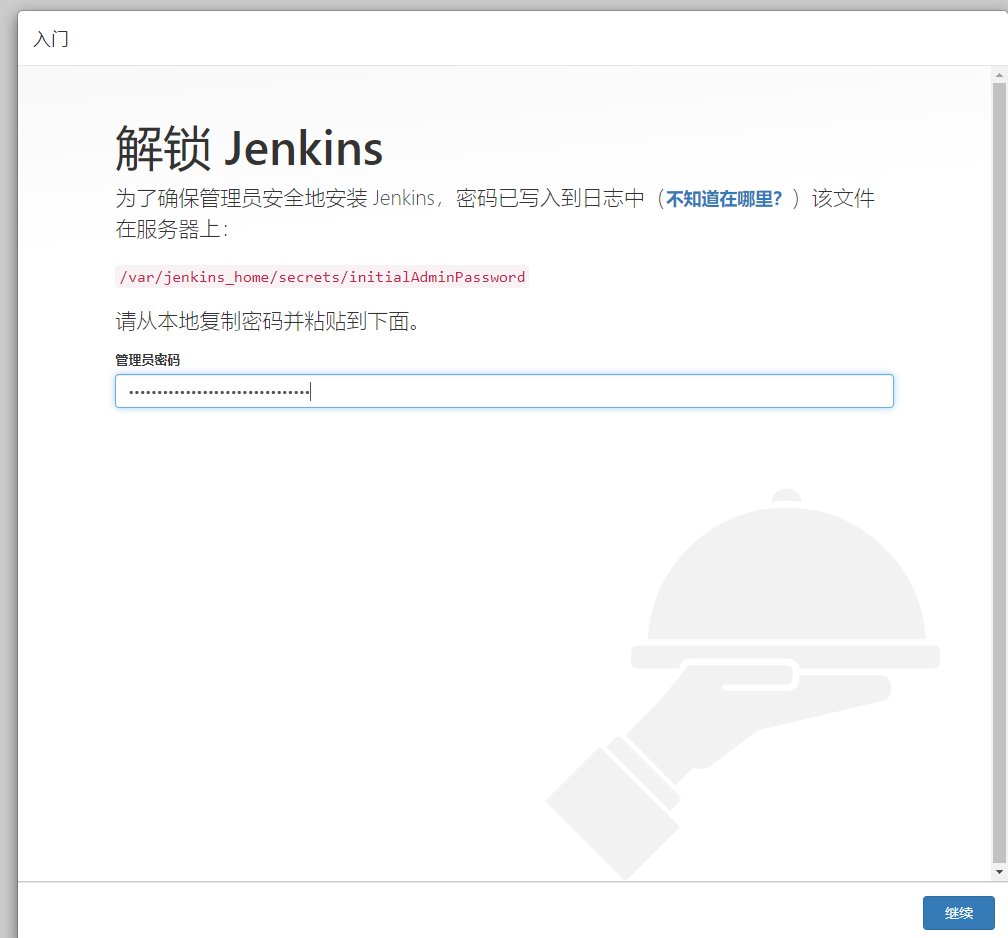1008x938 pixels.
Task: Click the 解锁 Jenkins heading
Action: pyautogui.click(x=249, y=149)
